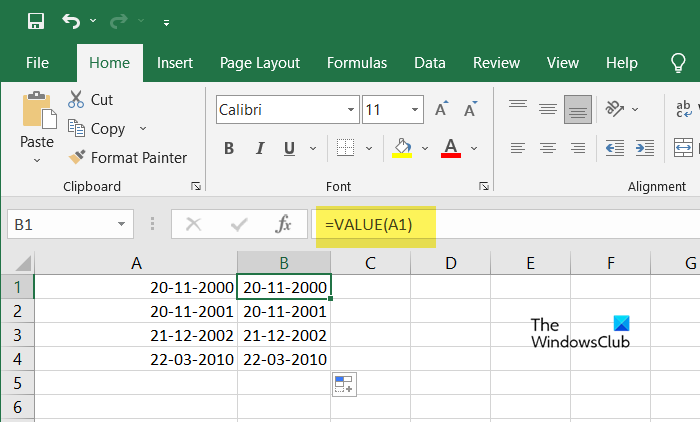Apply the red Font Color
This screenshot has width=700, height=422.
pyautogui.click(x=451, y=148)
